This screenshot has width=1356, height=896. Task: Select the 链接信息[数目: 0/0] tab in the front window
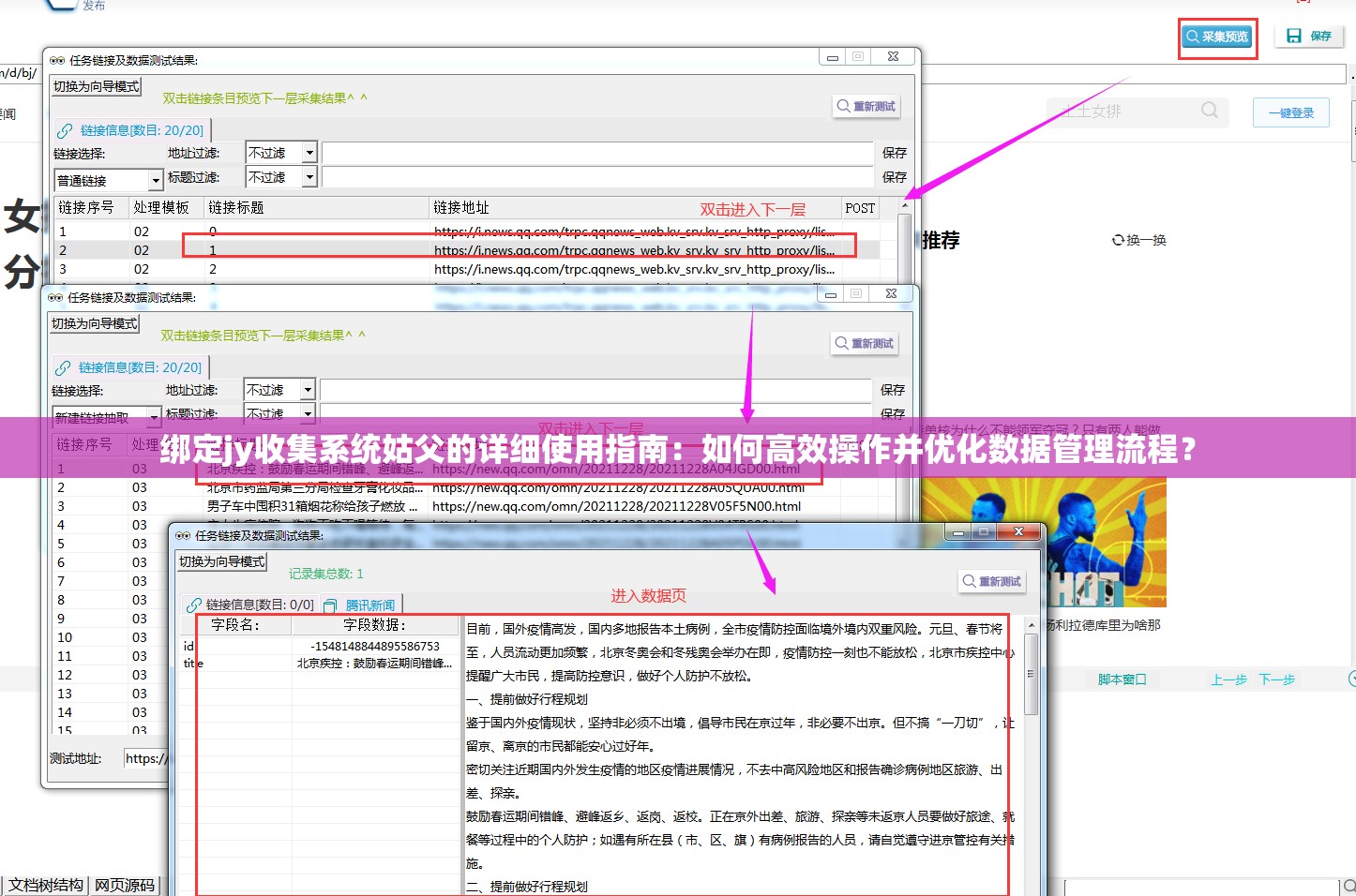[249, 605]
